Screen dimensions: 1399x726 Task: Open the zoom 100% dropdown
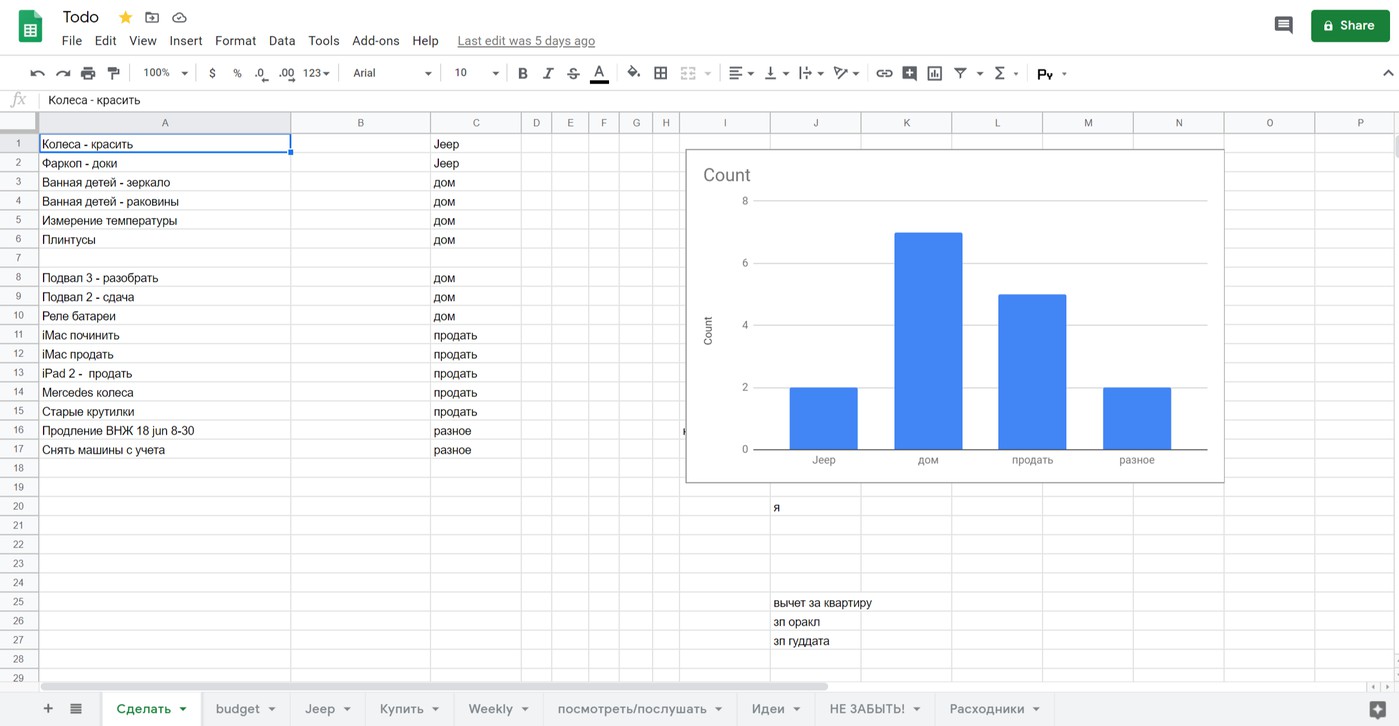coord(165,73)
